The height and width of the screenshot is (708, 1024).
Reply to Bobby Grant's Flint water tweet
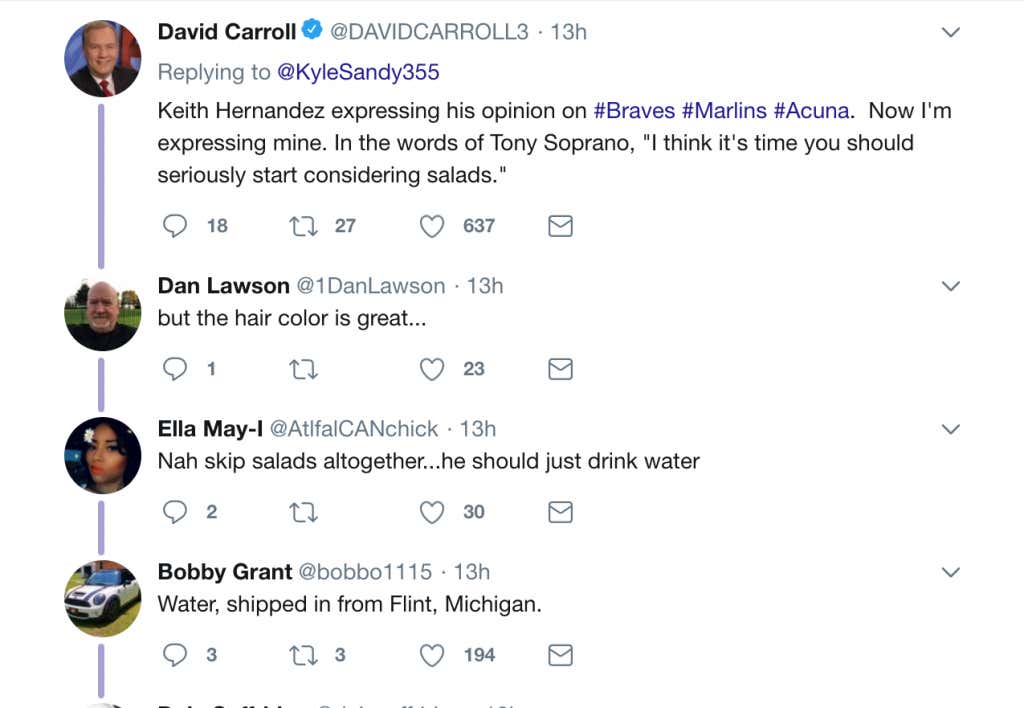pyautogui.click(x=175, y=655)
